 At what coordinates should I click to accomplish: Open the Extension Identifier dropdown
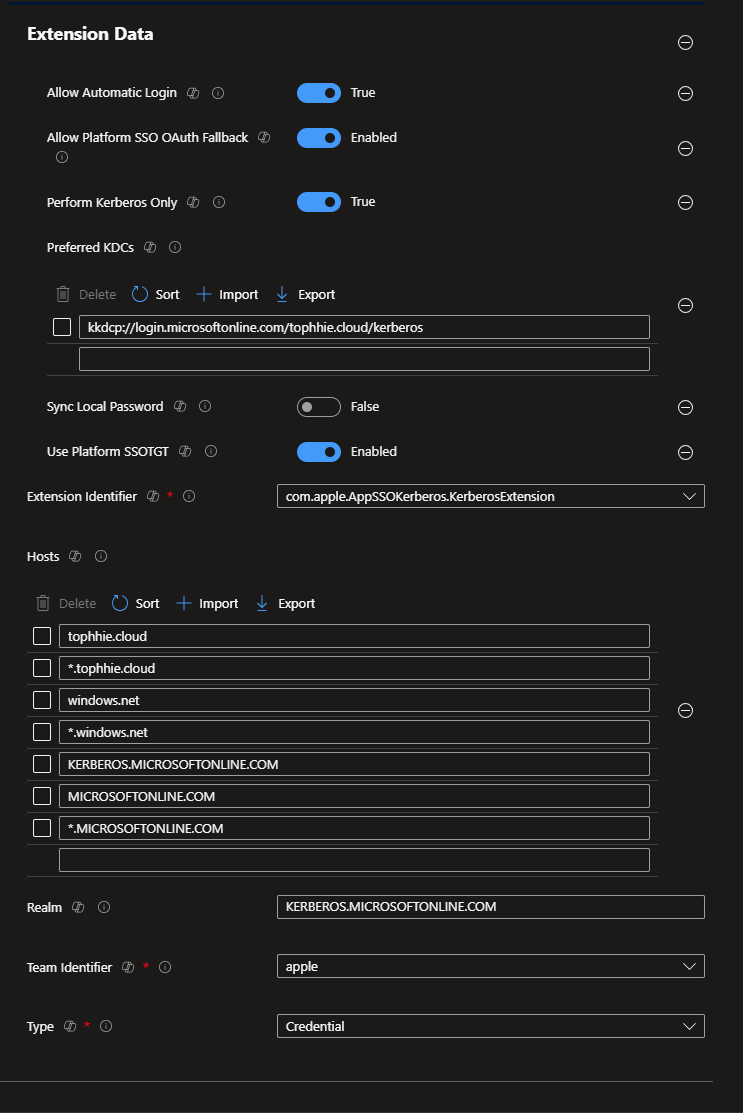(x=490, y=496)
